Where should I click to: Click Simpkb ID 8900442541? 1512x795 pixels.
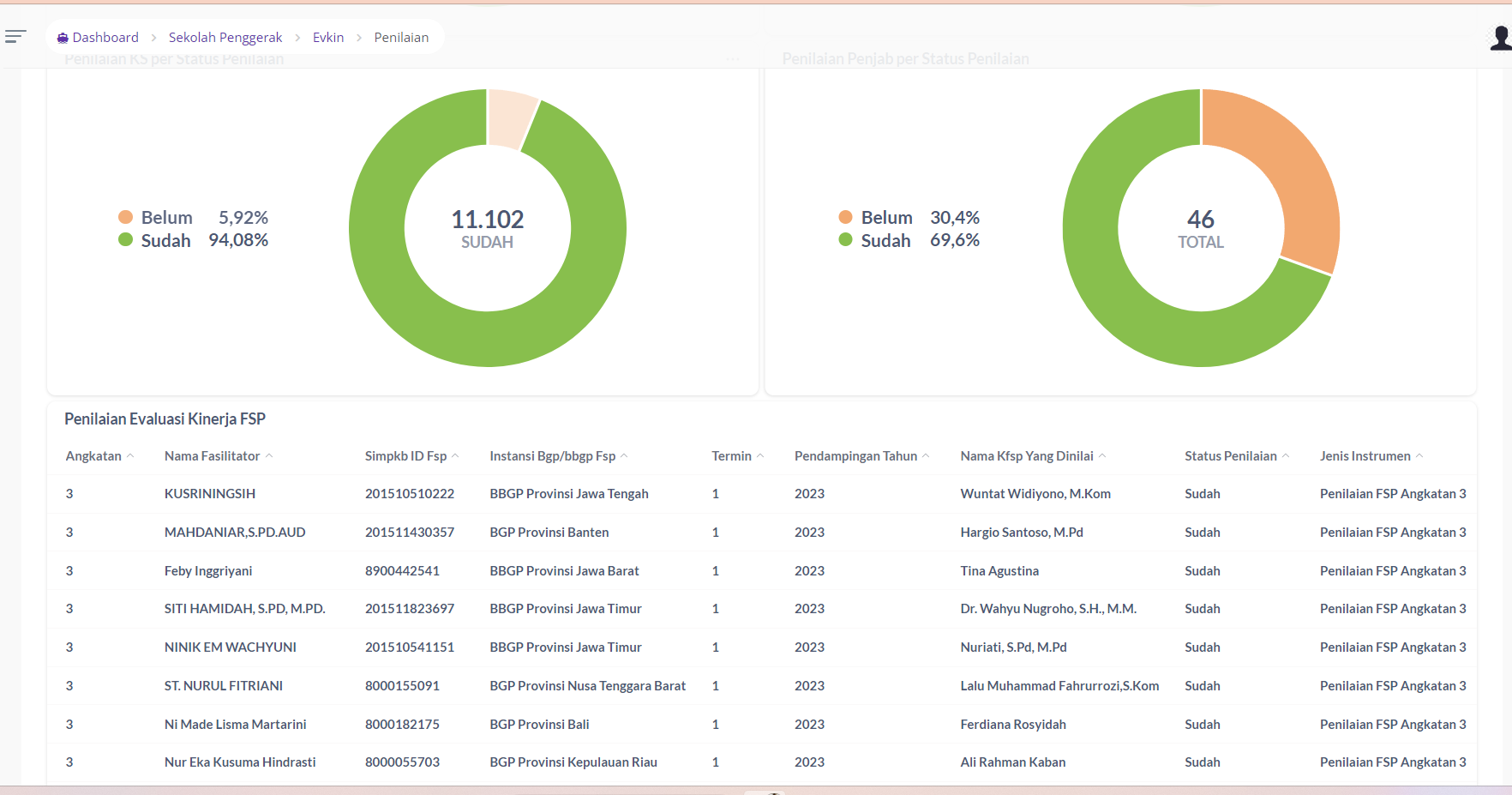[x=402, y=571]
